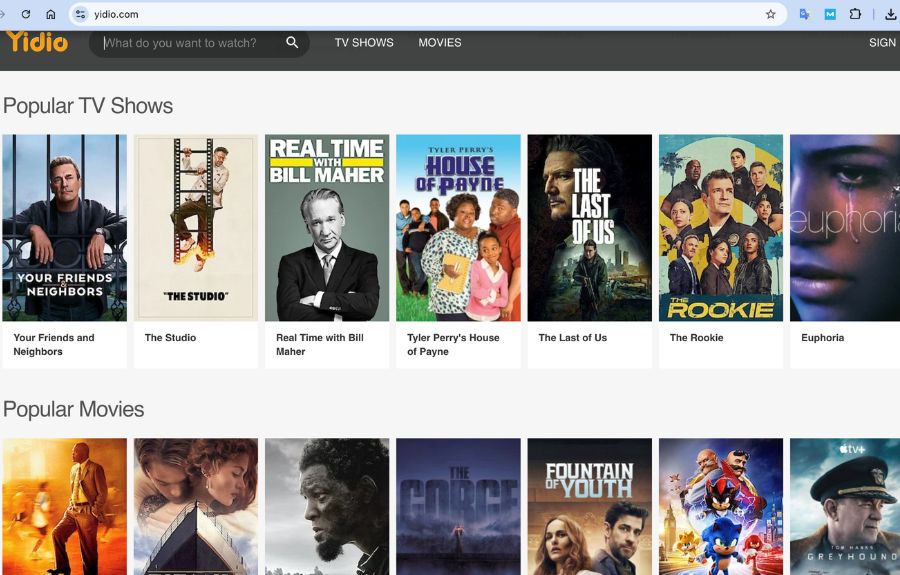900x575 pixels.
Task: Click the yidio.com address bar
Action: (428, 14)
